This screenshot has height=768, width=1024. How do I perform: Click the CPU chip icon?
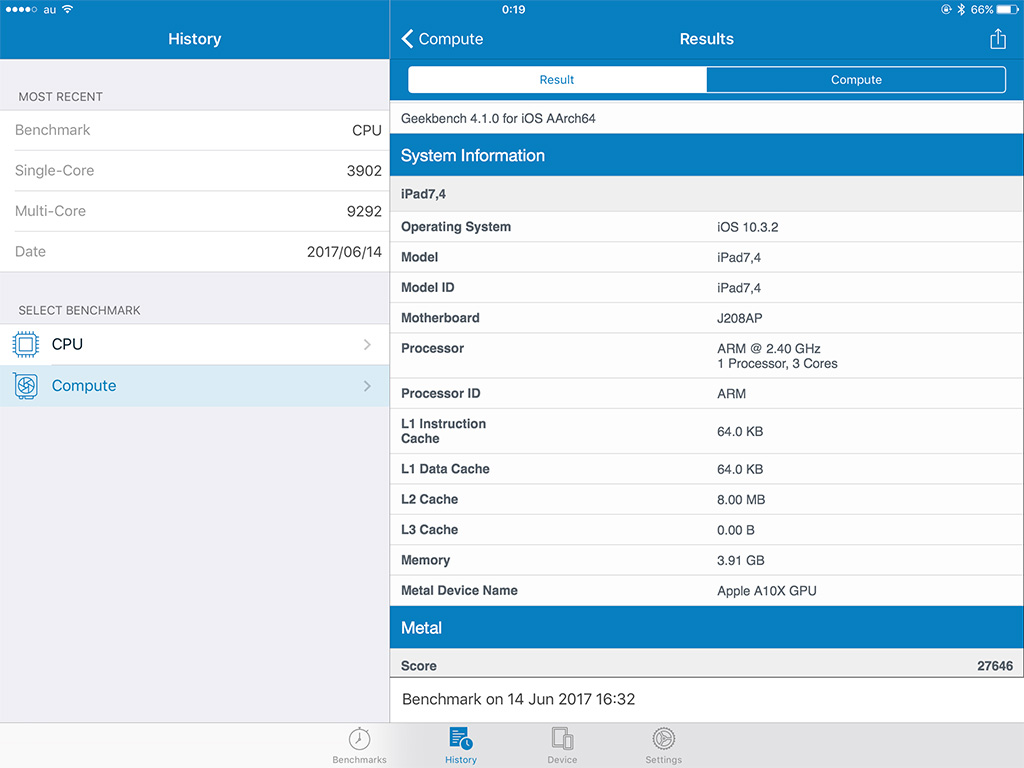pyautogui.click(x=25, y=344)
